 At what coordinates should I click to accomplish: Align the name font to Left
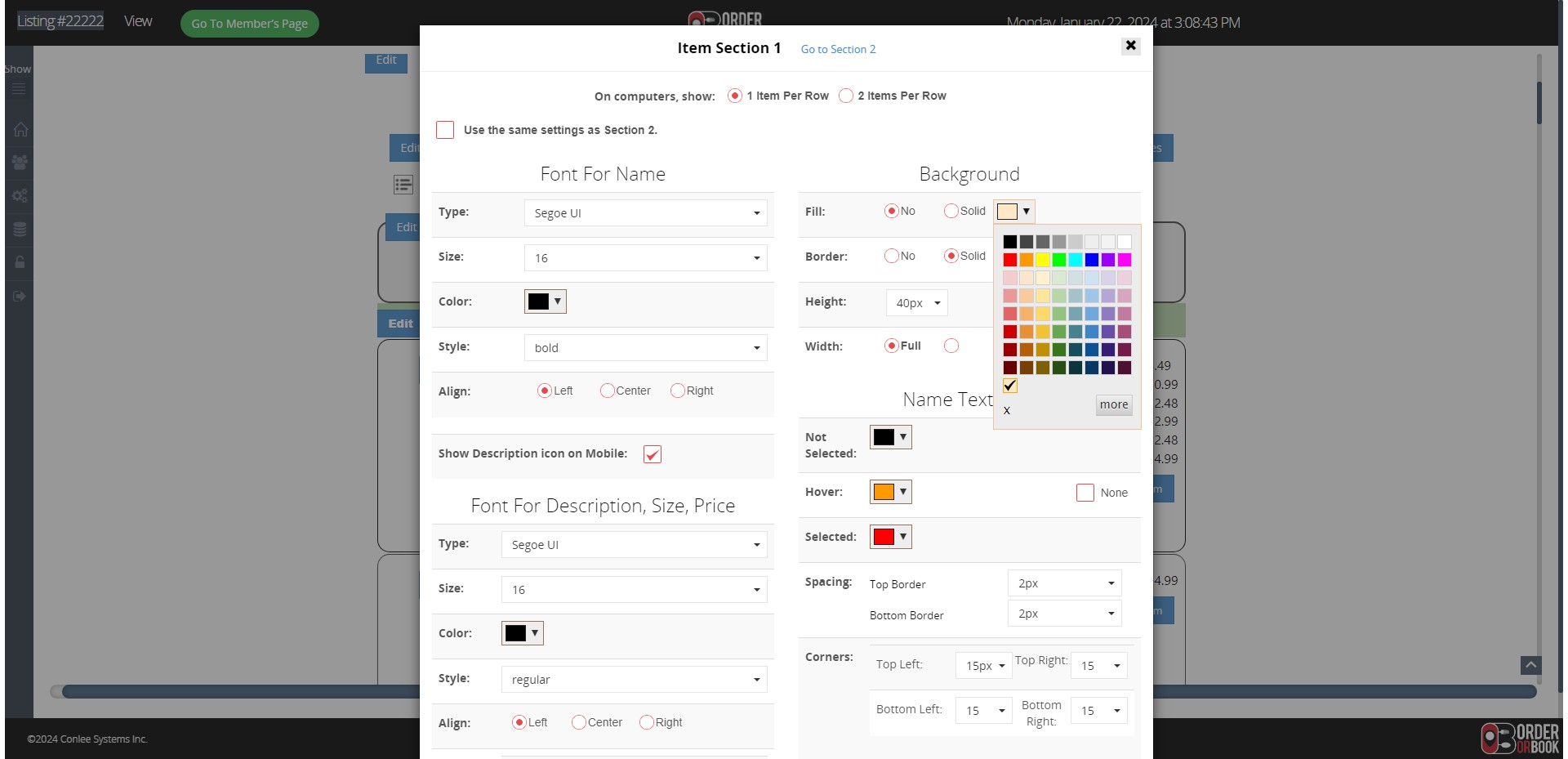pyautogui.click(x=545, y=391)
